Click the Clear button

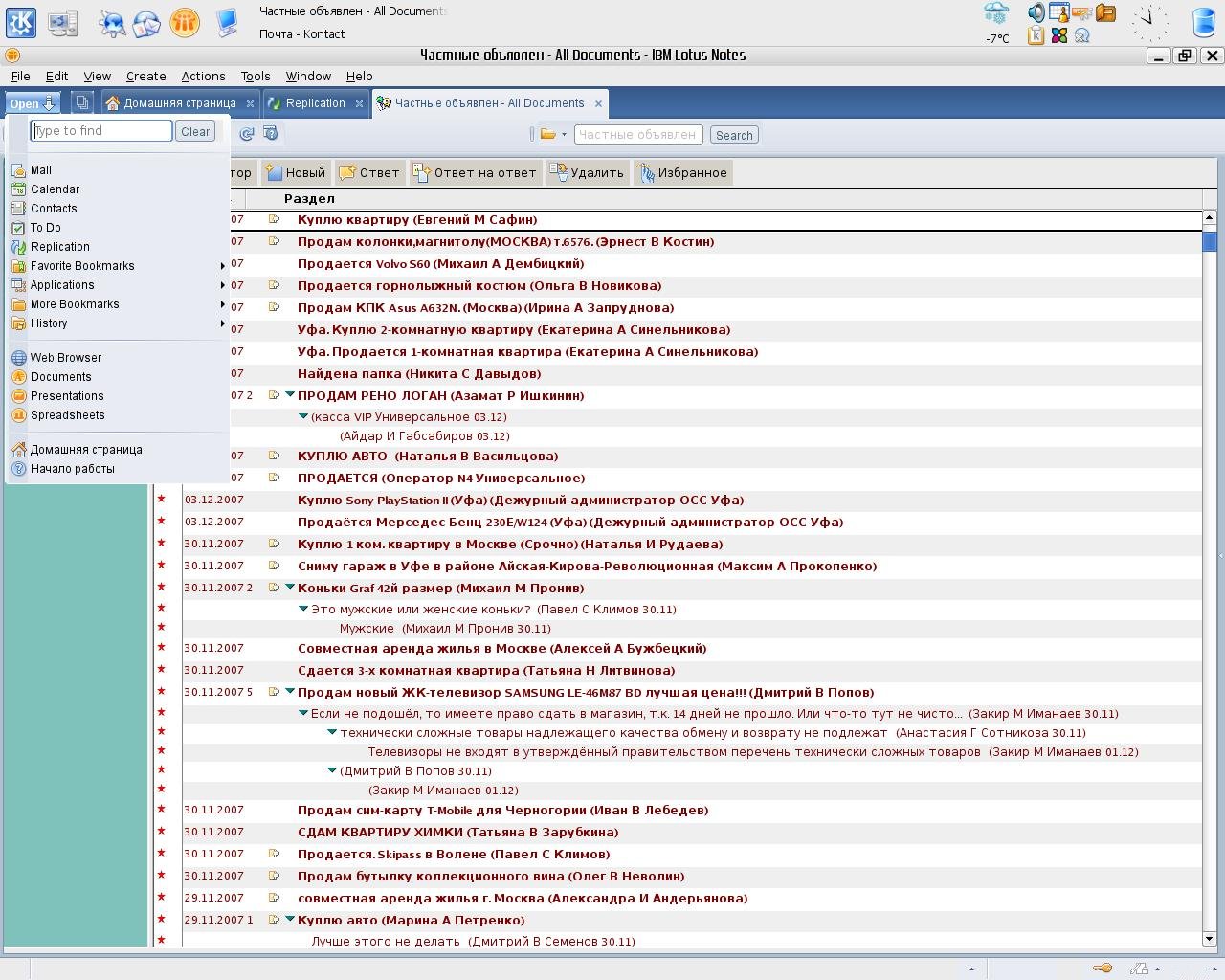195,131
